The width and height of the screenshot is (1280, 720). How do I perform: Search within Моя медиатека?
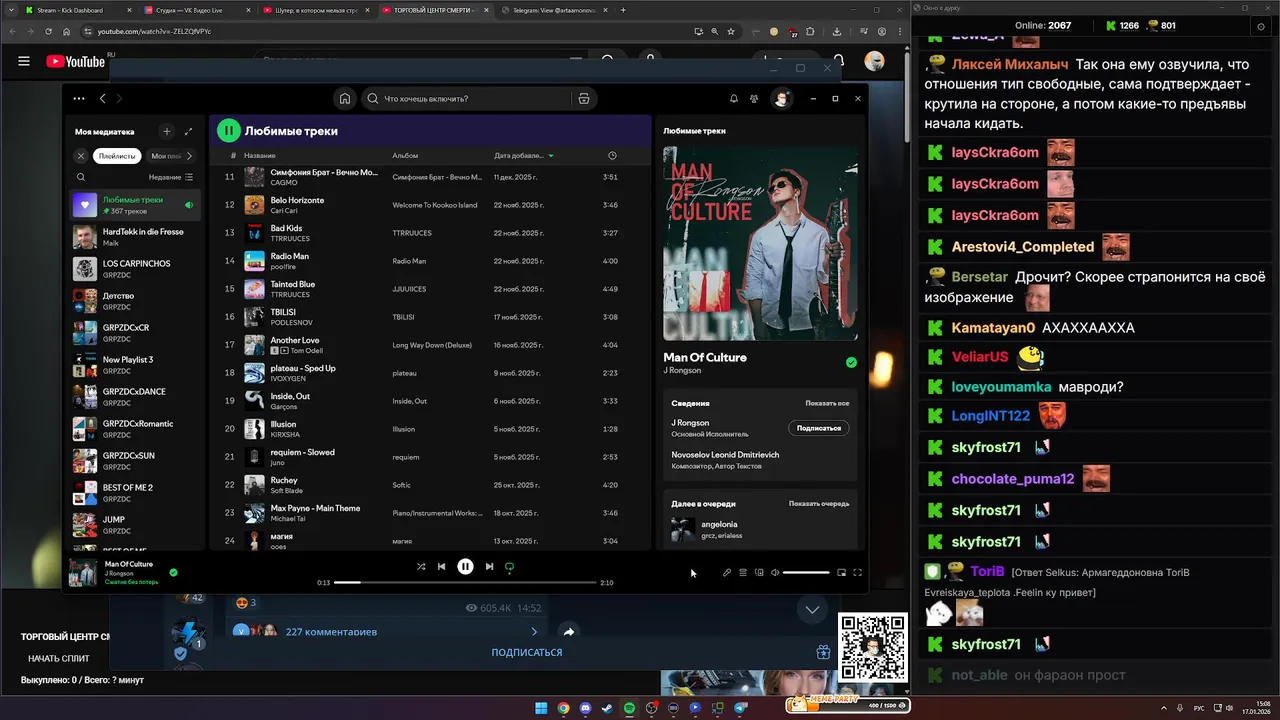click(81, 177)
